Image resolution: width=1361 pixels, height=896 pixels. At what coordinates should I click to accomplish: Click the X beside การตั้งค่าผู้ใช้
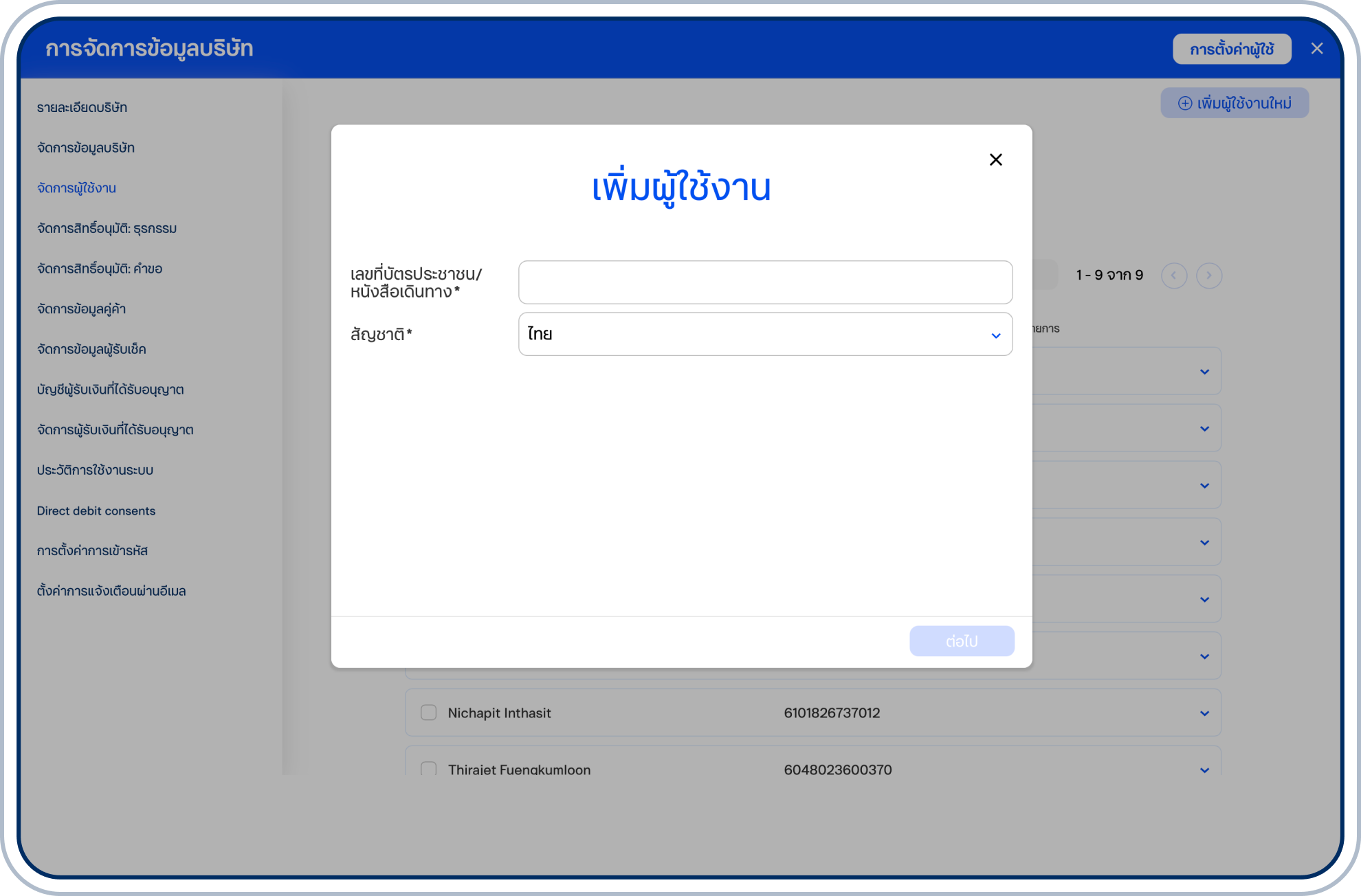[x=1318, y=48]
